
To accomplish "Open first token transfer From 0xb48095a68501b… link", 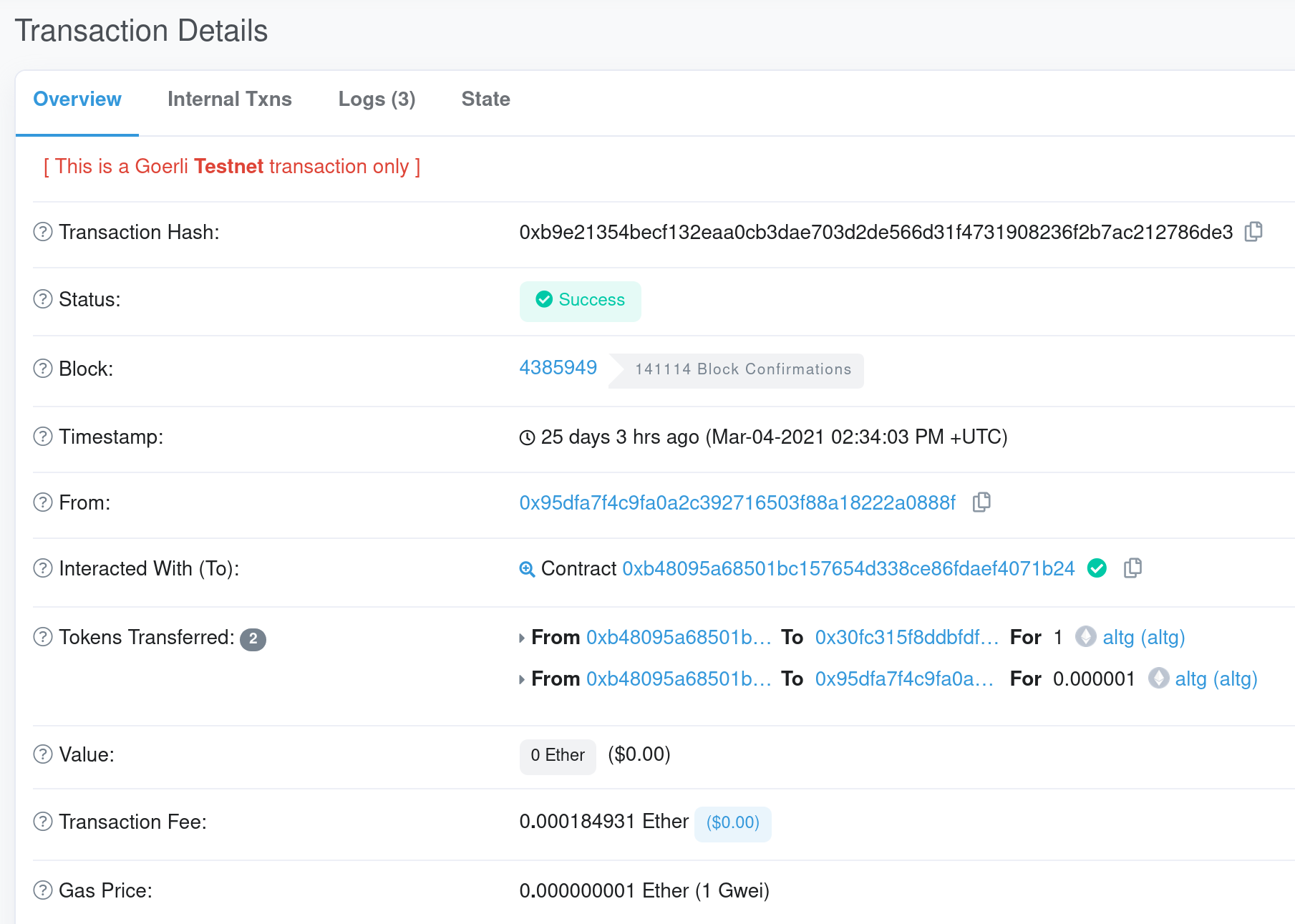I will coord(679,637).
